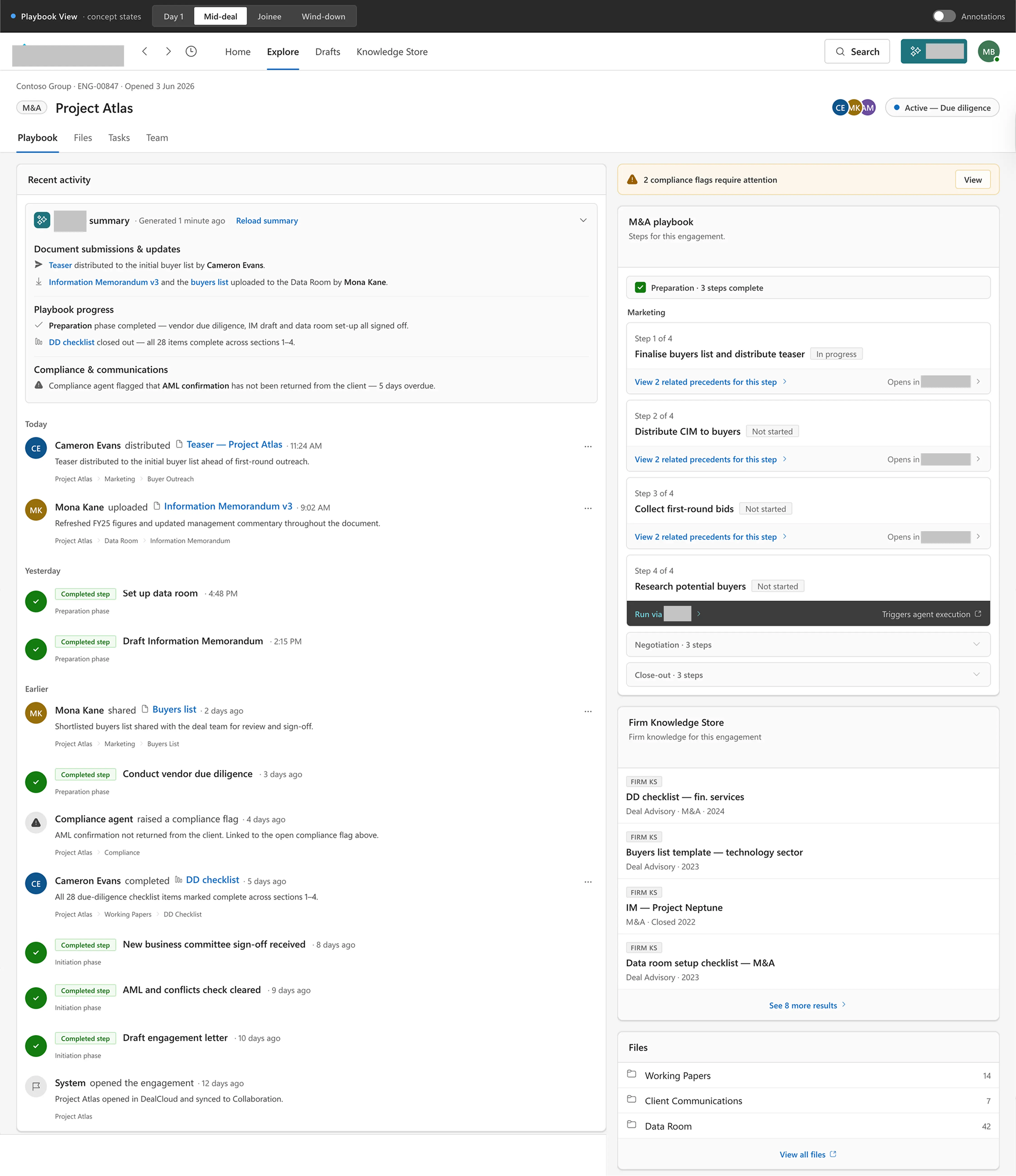Click the Reload summary link
The image size is (1016, 1176).
[267, 221]
